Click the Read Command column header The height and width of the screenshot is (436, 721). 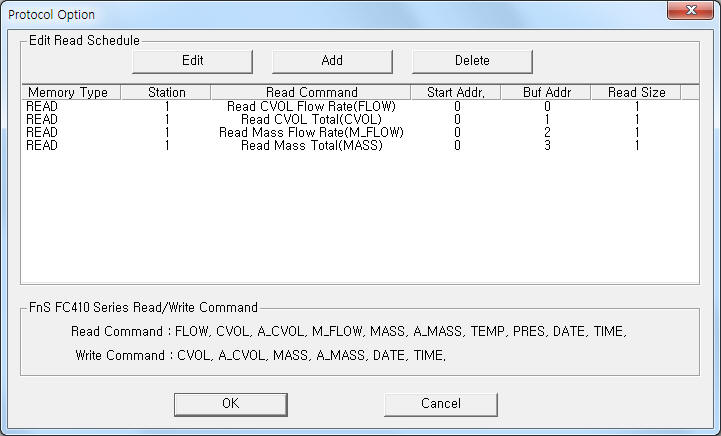[x=311, y=92]
